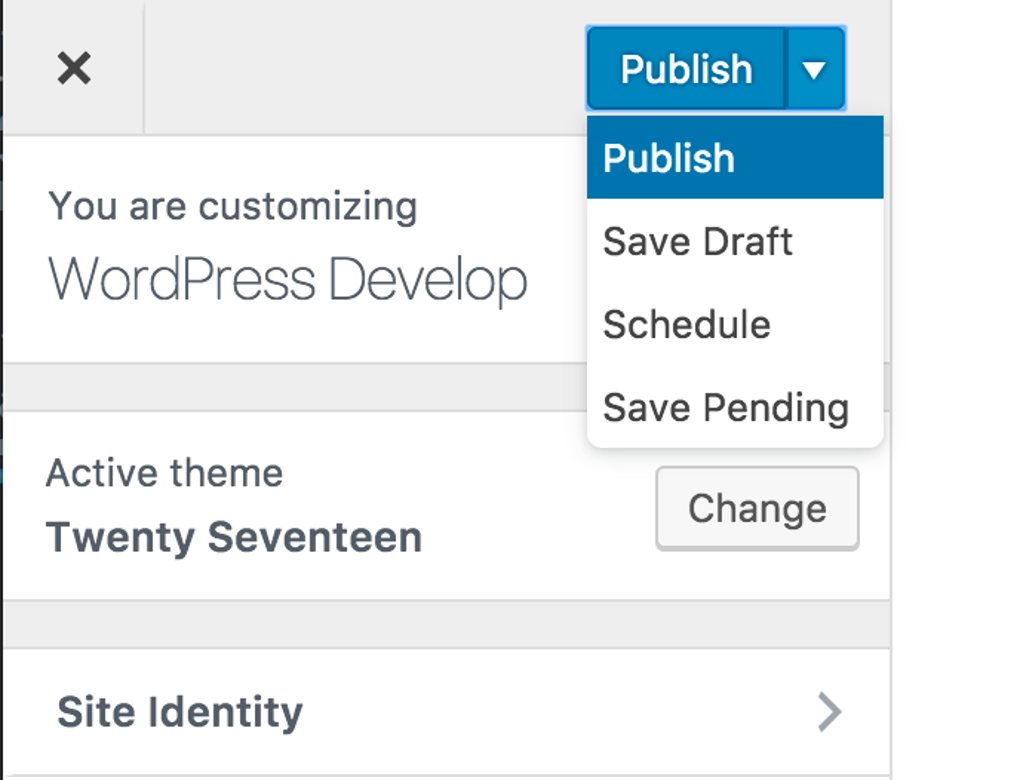
Task: Click the WordPress Develop site title
Action: (x=288, y=278)
